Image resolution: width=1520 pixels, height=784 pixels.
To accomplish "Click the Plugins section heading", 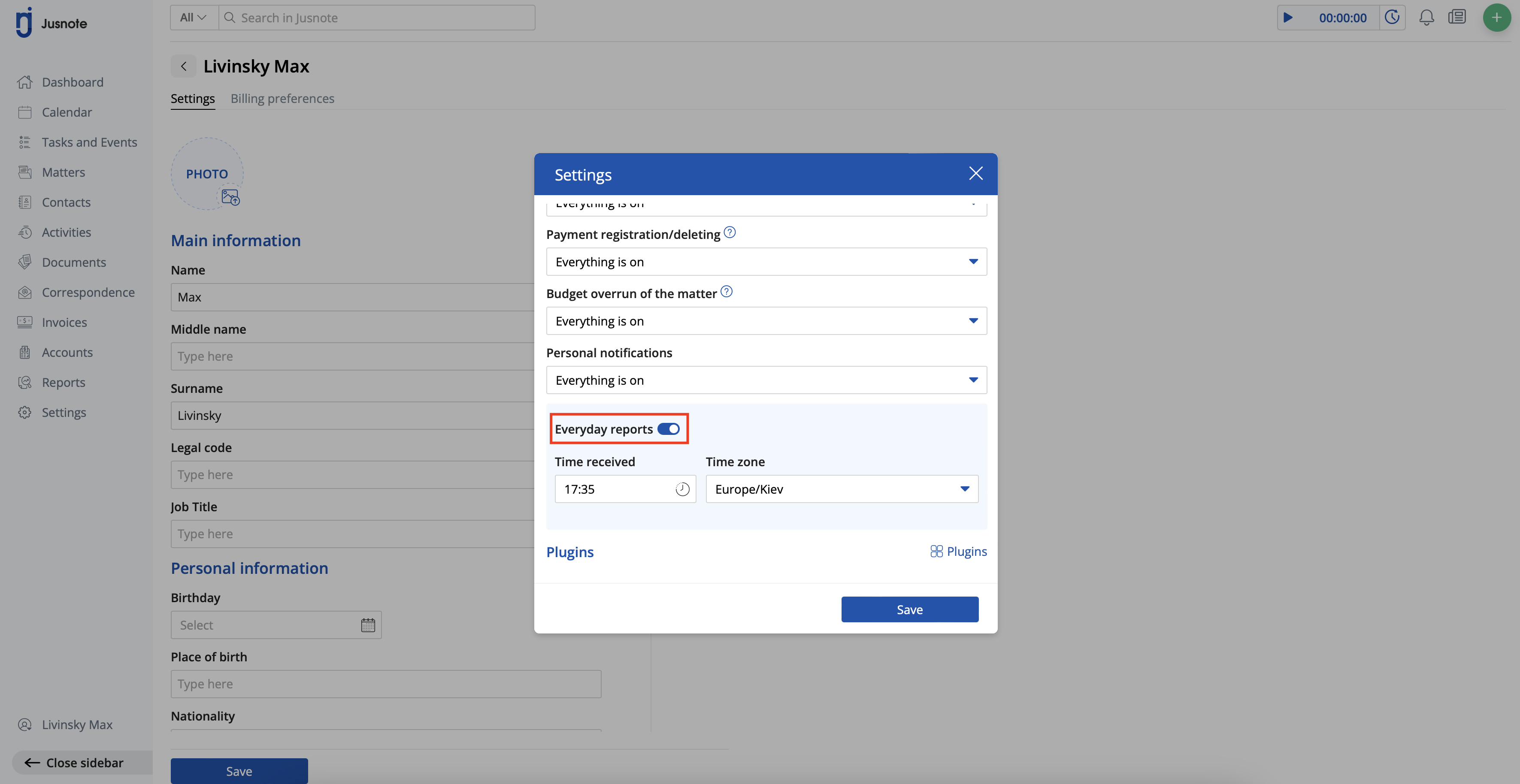I will (x=569, y=552).
